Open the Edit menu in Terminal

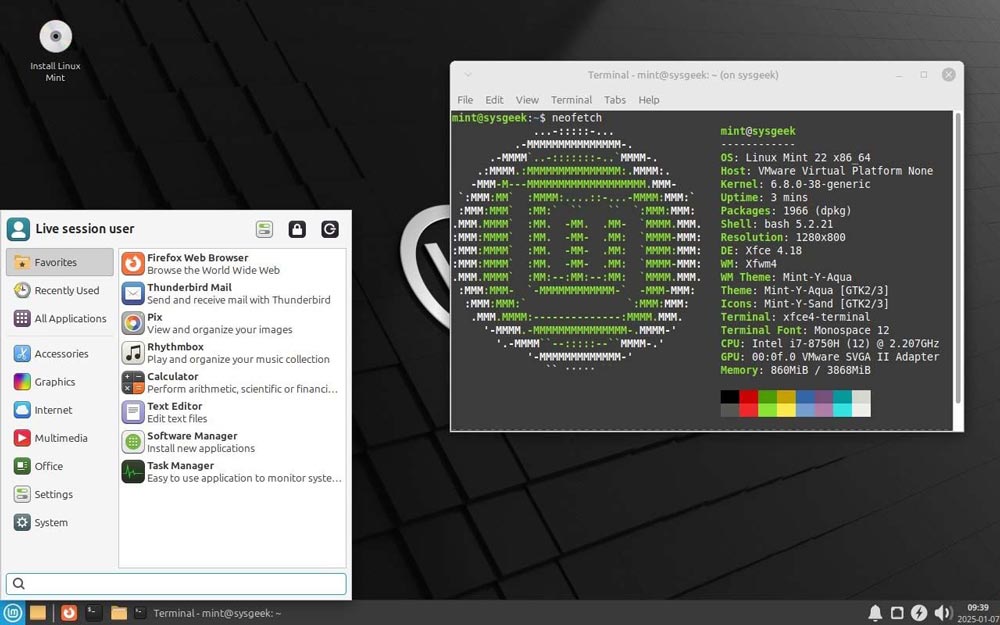(494, 100)
